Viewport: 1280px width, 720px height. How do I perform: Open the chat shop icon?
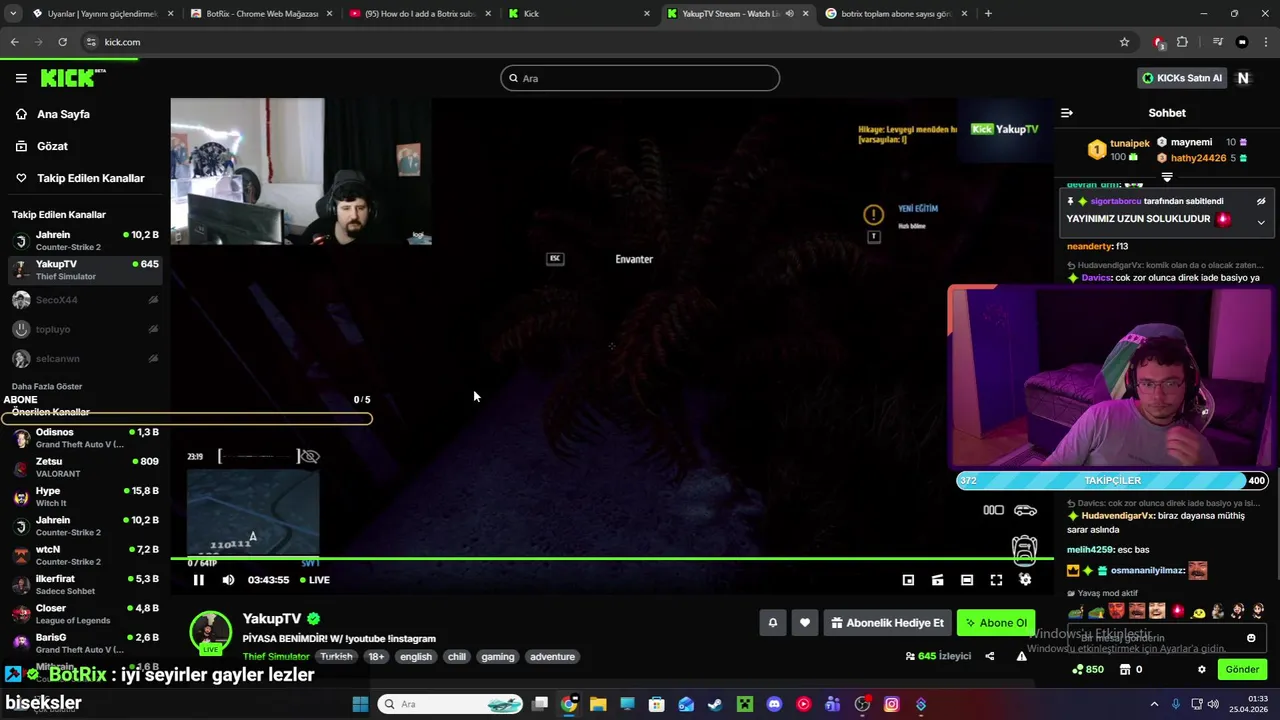pyautogui.click(x=1125, y=670)
